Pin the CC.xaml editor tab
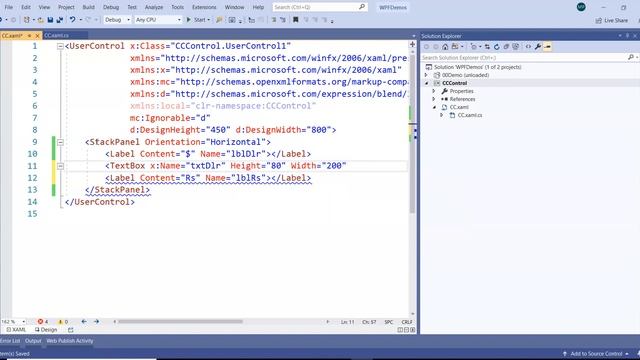The height and width of the screenshot is (360, 640). (29, 36)
